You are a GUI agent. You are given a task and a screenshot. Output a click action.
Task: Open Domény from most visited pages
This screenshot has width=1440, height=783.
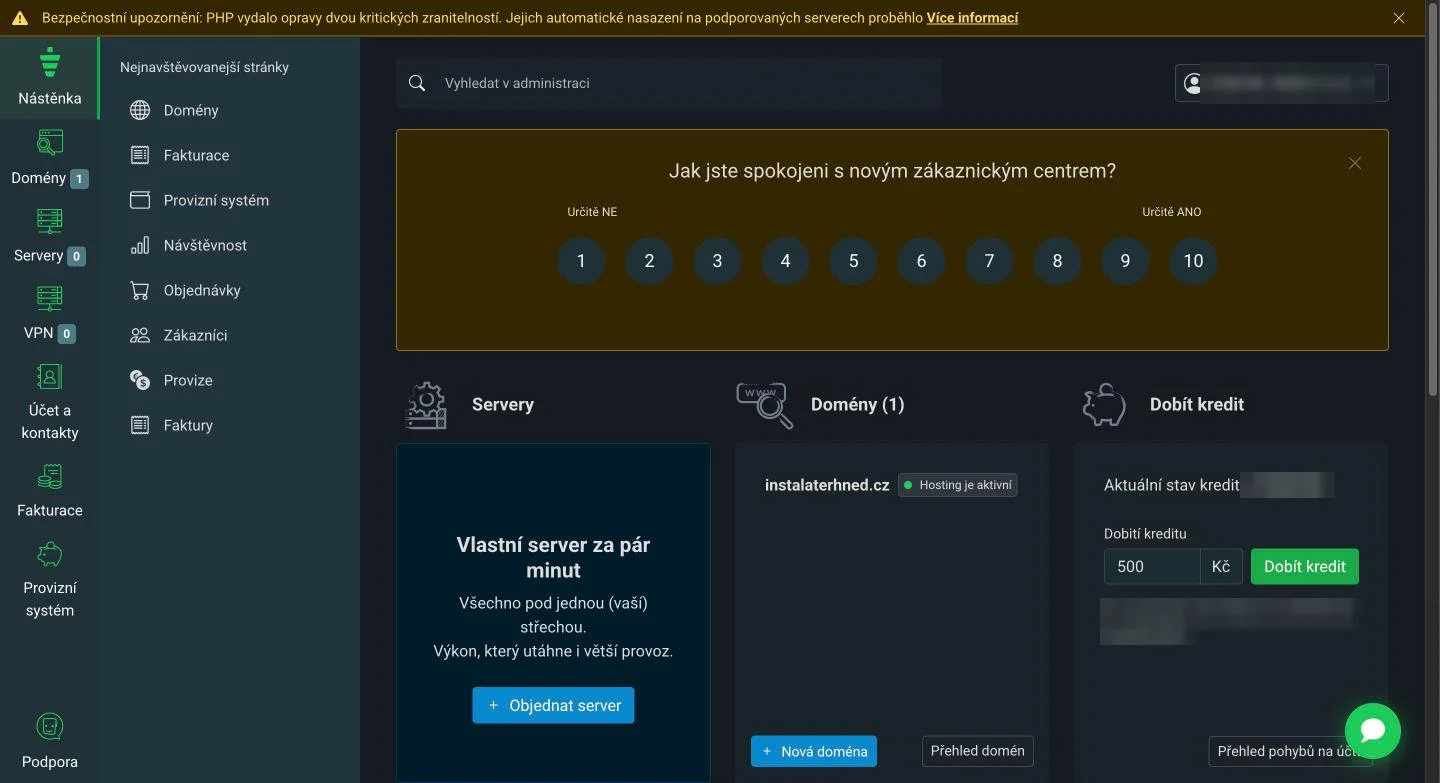coord(191,110)
